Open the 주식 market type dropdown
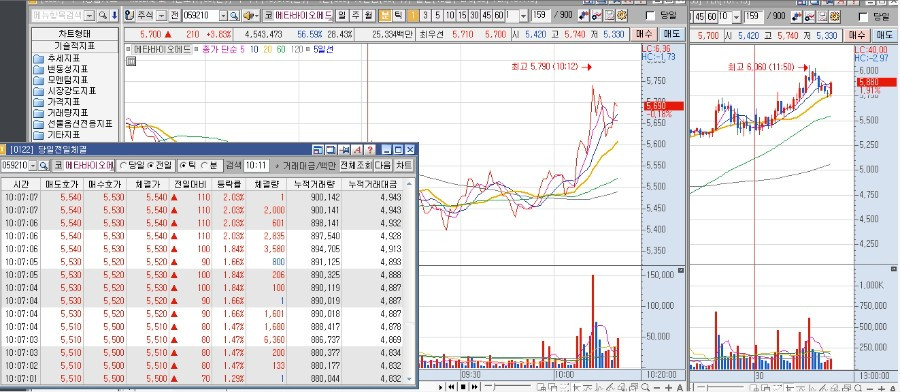Screen dimensions: 900x392 (x=162, y=15)
